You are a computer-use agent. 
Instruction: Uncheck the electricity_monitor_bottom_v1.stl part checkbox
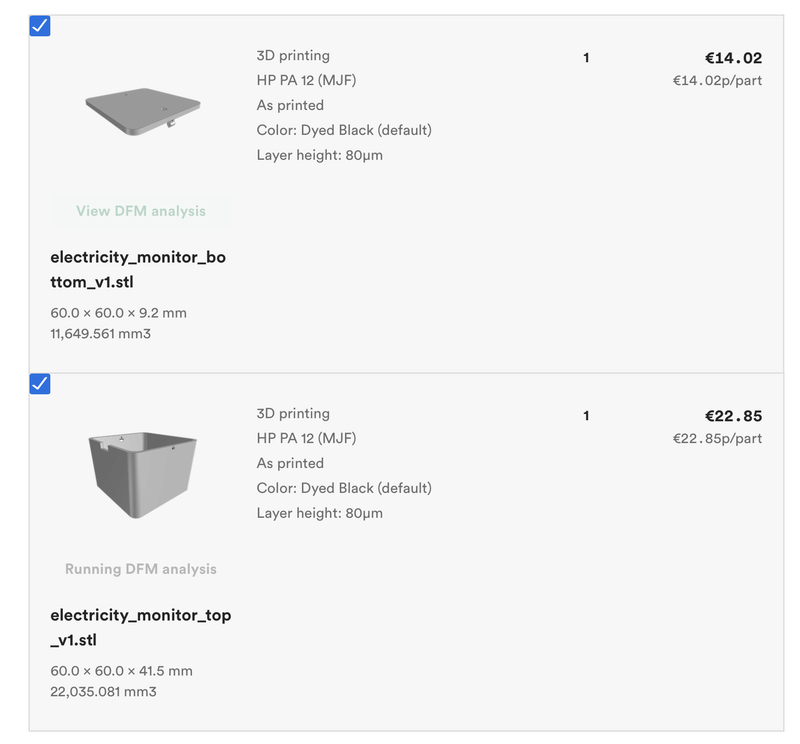[x=40, y=26]
